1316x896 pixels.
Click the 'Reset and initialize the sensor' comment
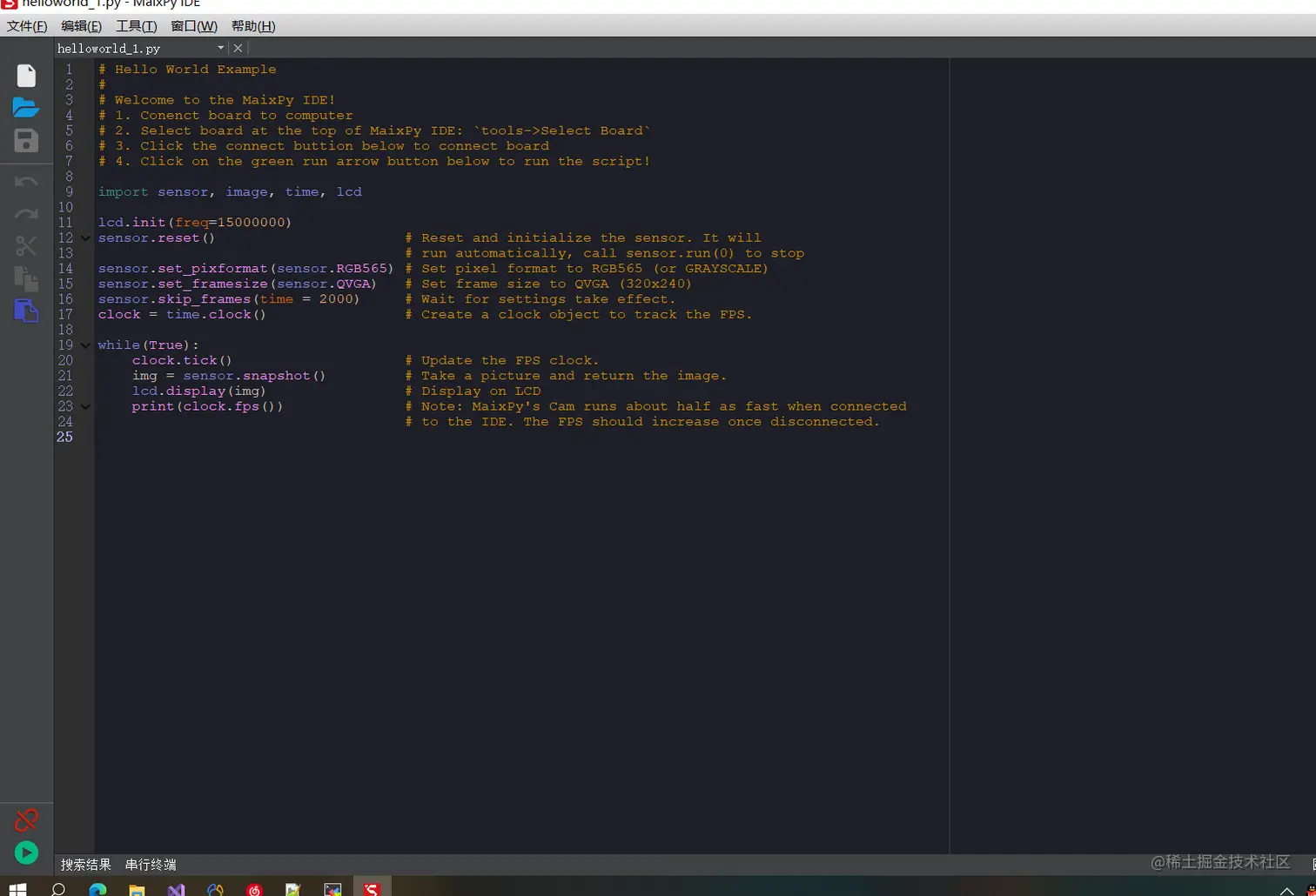tap(583, 238)
